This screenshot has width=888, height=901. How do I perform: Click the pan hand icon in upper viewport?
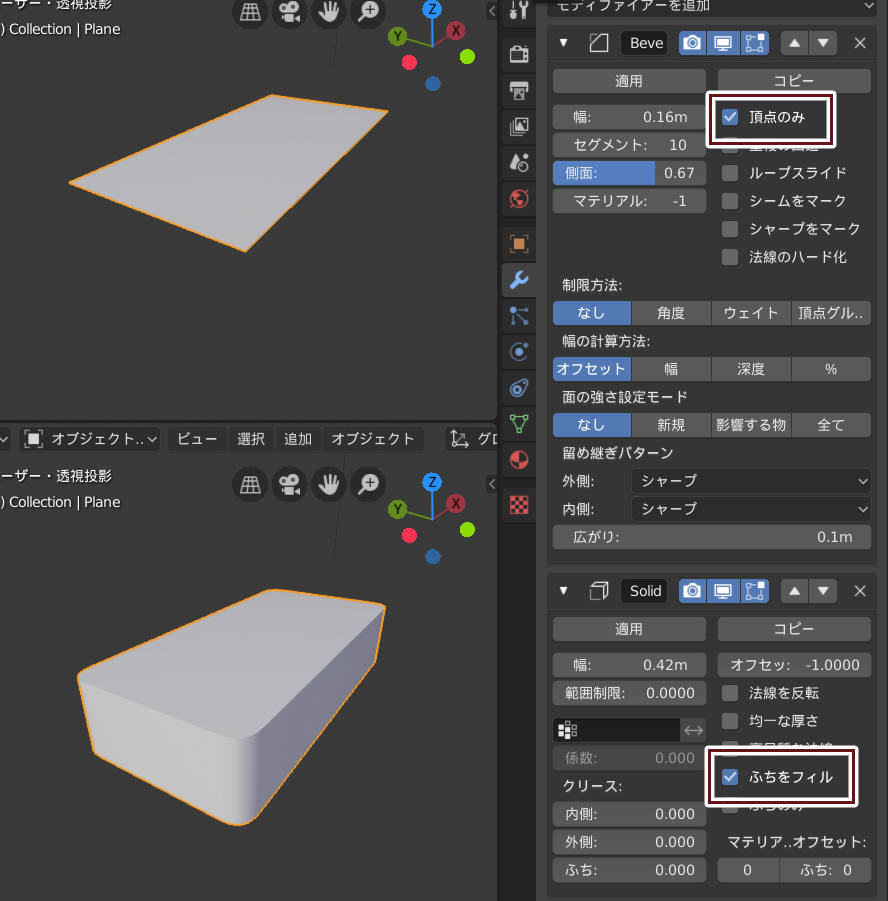tap(329, 11)
